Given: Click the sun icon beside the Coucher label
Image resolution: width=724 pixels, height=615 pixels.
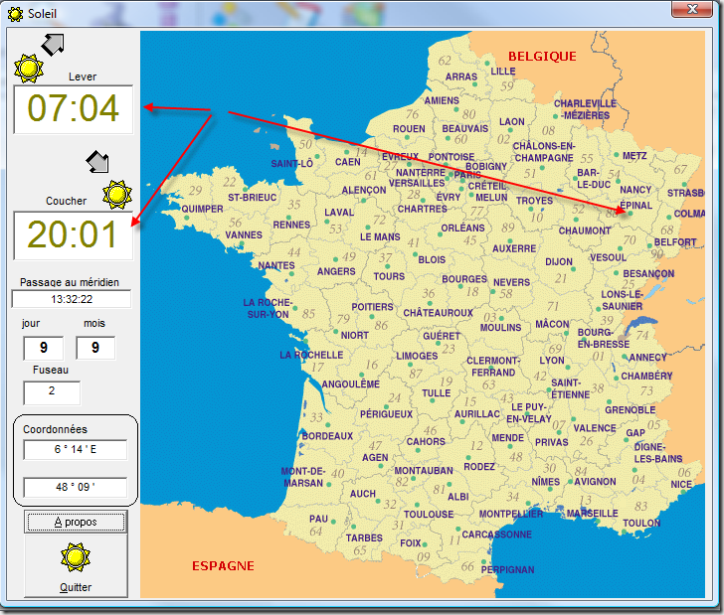Looking at the screenshot, I should pos(117,193).
